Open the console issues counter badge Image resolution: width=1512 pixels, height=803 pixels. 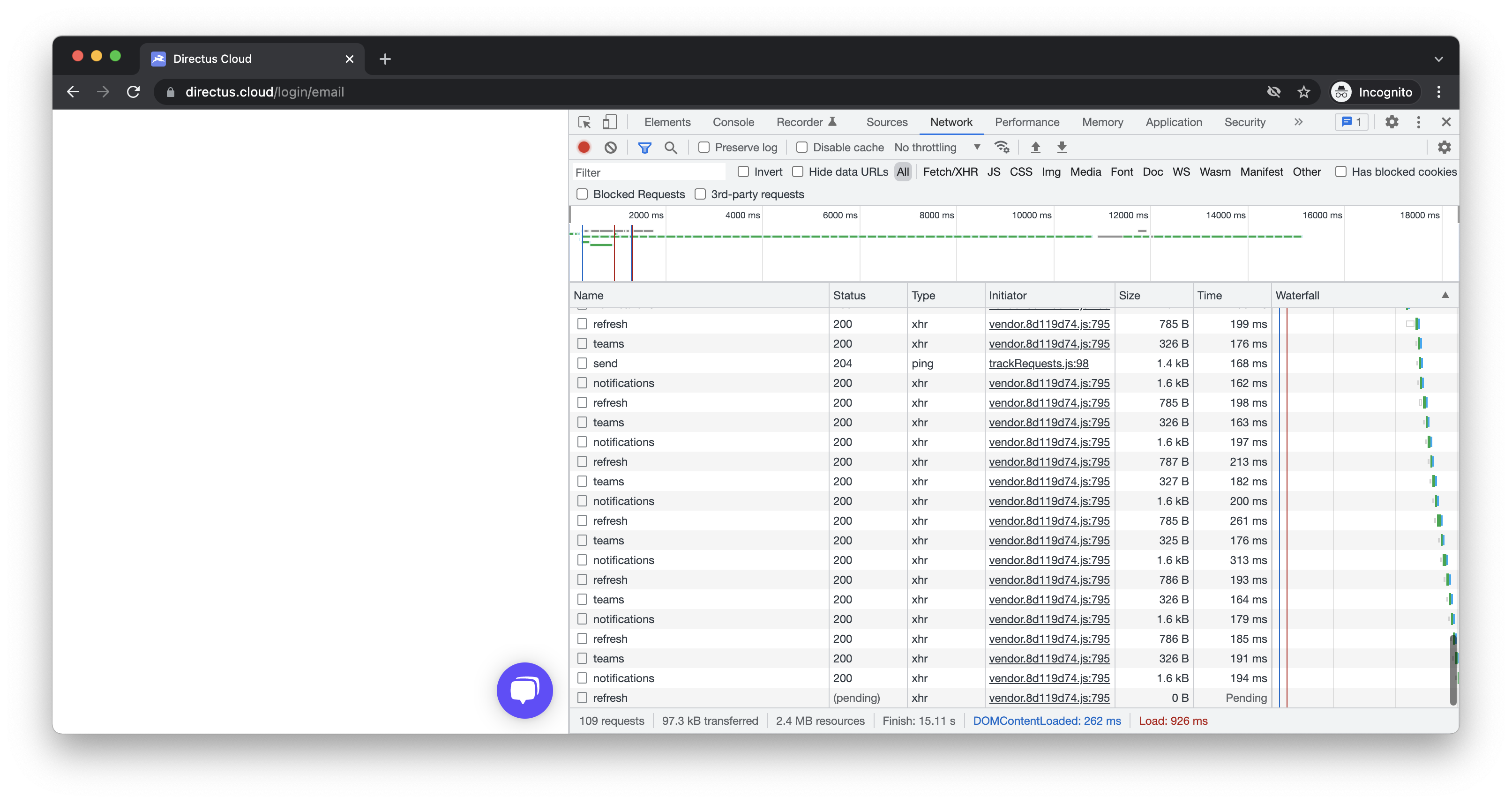pyautogui.click(x=1352, y=122)
